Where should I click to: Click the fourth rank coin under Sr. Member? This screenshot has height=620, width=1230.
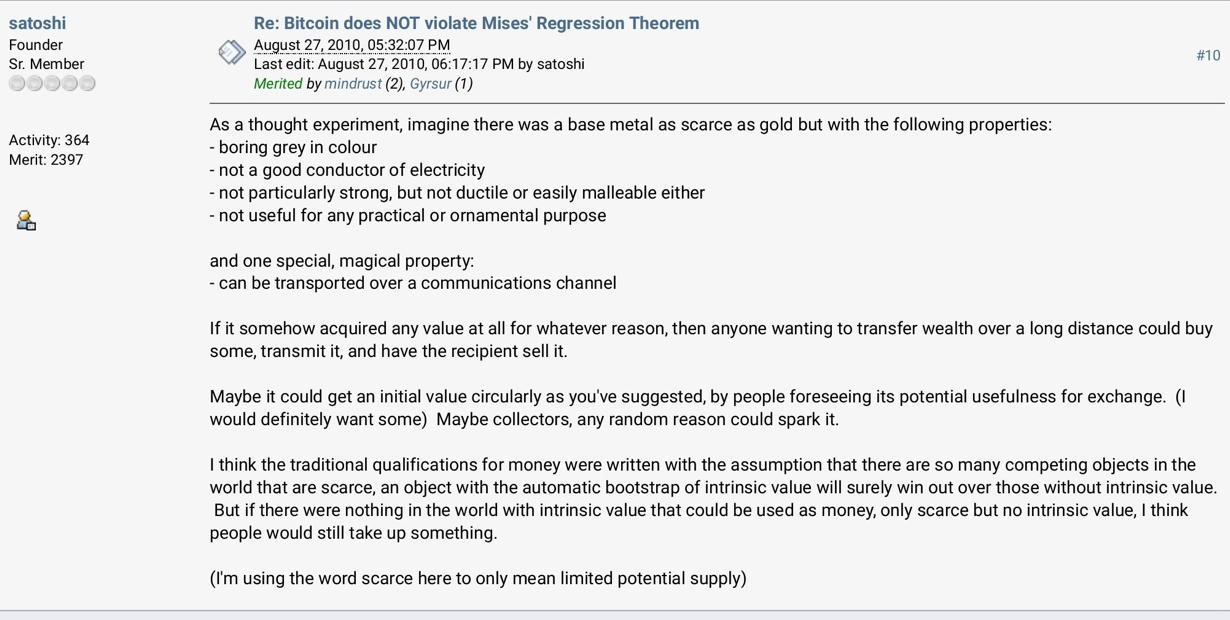pyautogui.click(x=70, y=84)
